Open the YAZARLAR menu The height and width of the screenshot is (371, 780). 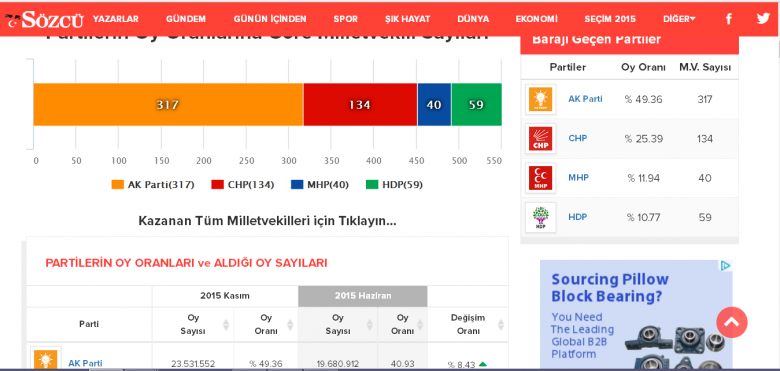click(x=115, y=19)
